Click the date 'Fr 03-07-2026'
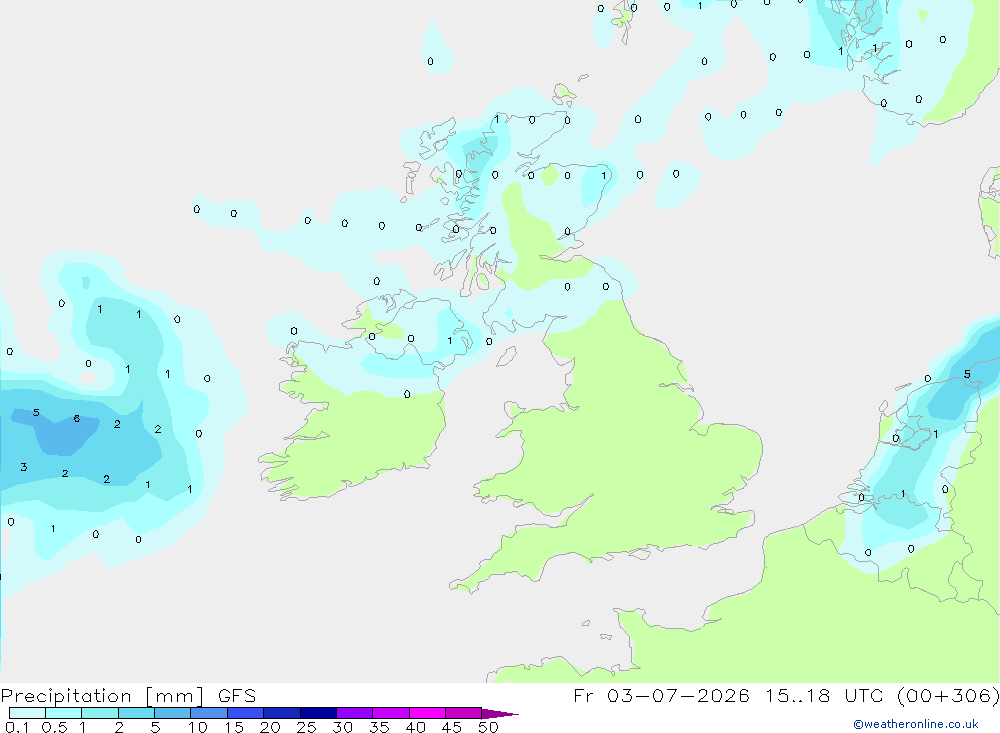This screenshot has width=1000, height=733. (x=661, y=696)
